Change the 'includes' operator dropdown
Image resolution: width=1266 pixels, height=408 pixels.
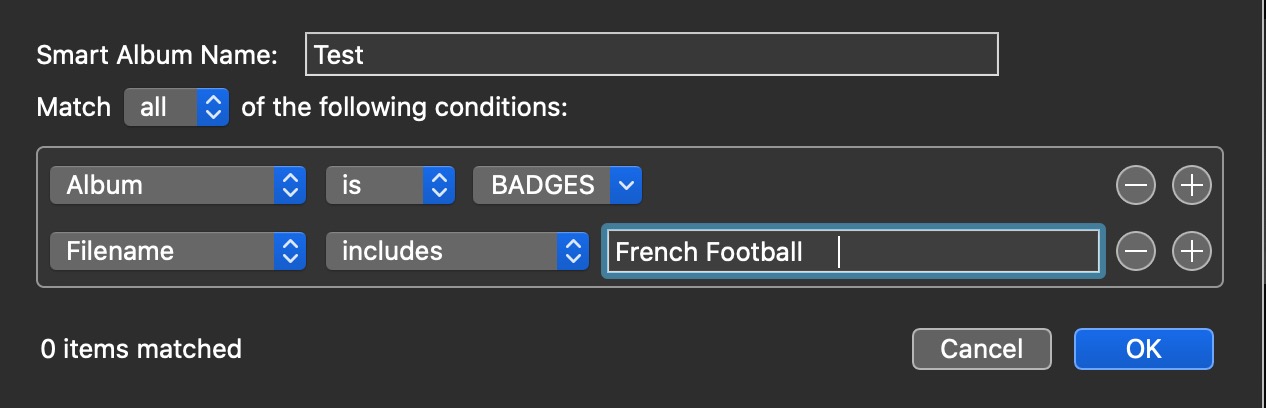coord(457,251)
